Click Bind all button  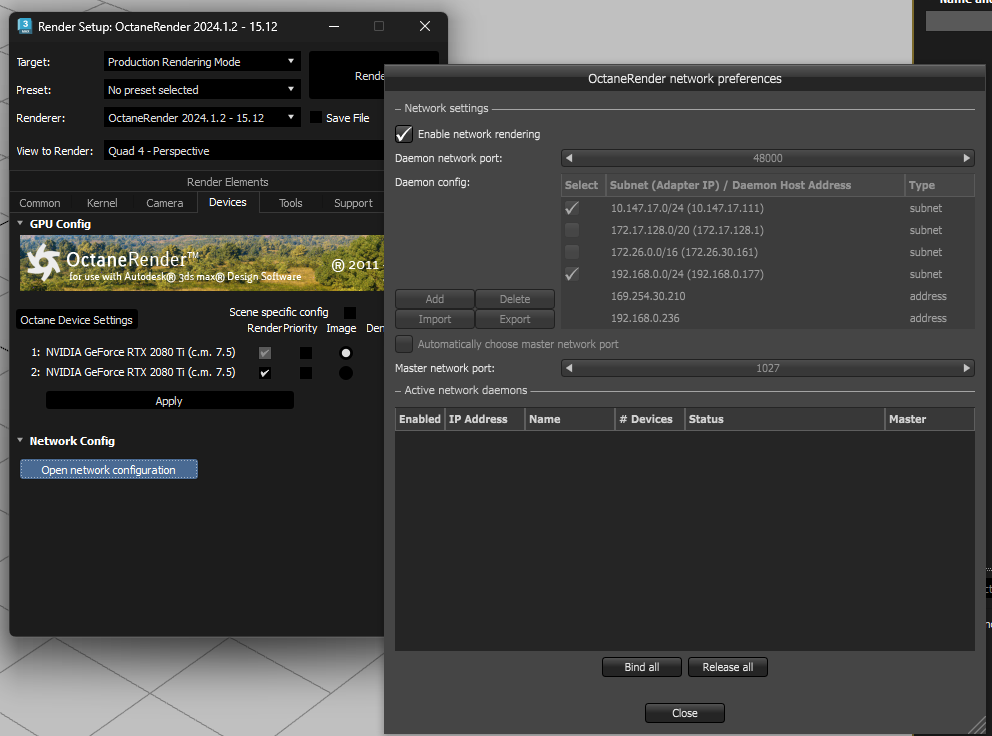[642, 667]
